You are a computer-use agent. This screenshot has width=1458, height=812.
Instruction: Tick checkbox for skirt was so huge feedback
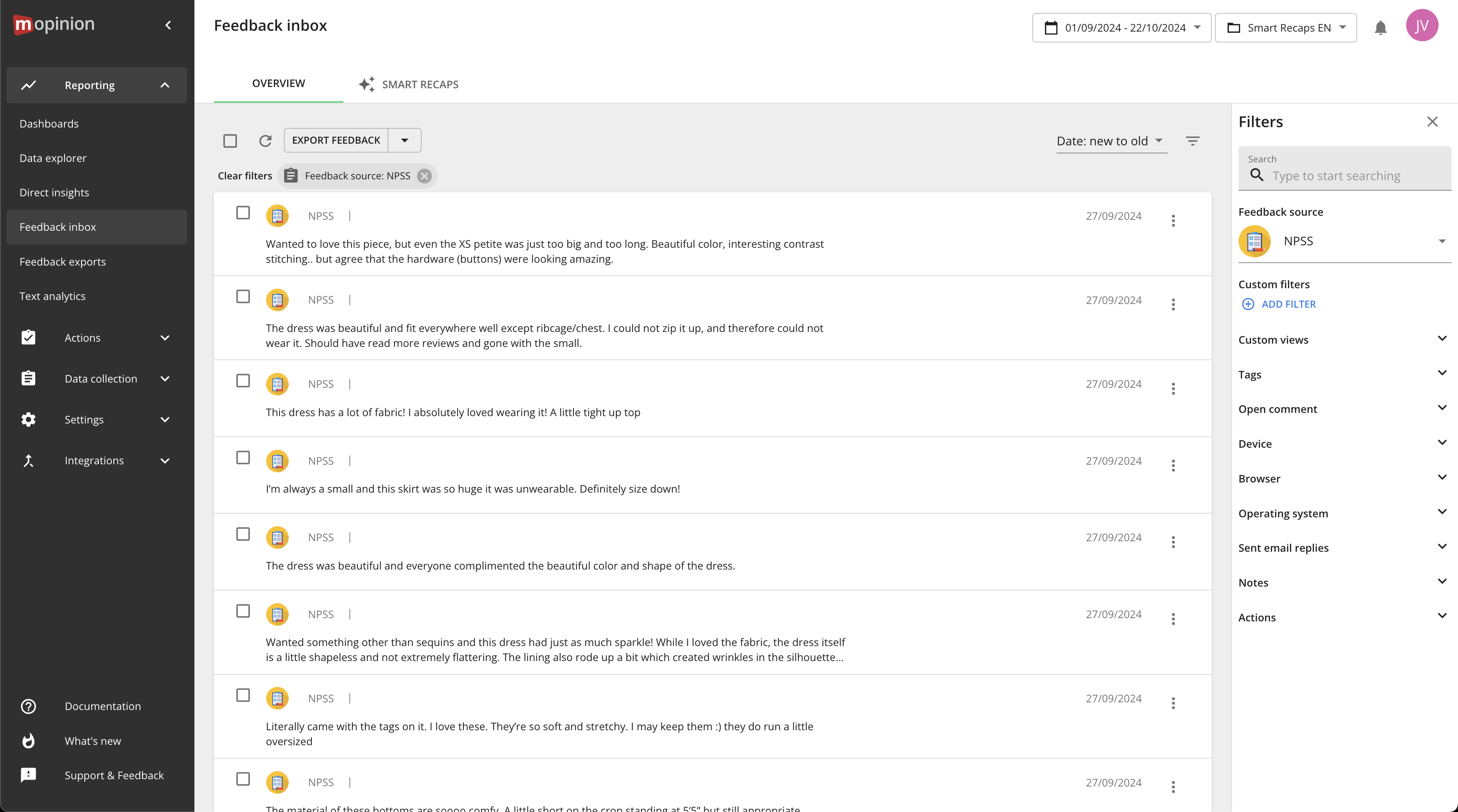[243, 457]
